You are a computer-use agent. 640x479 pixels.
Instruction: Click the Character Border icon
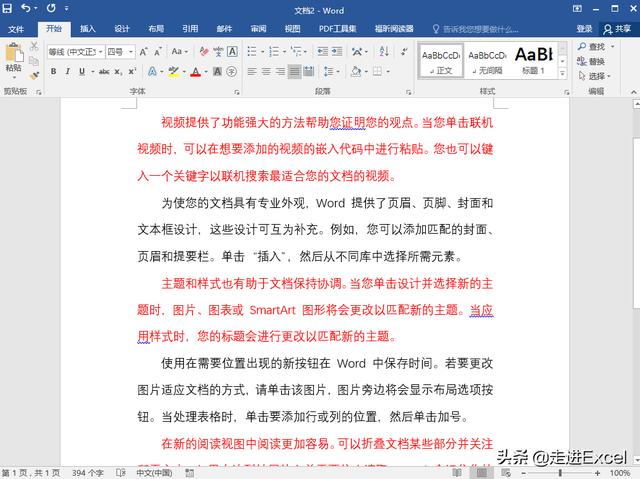[232, 51]
